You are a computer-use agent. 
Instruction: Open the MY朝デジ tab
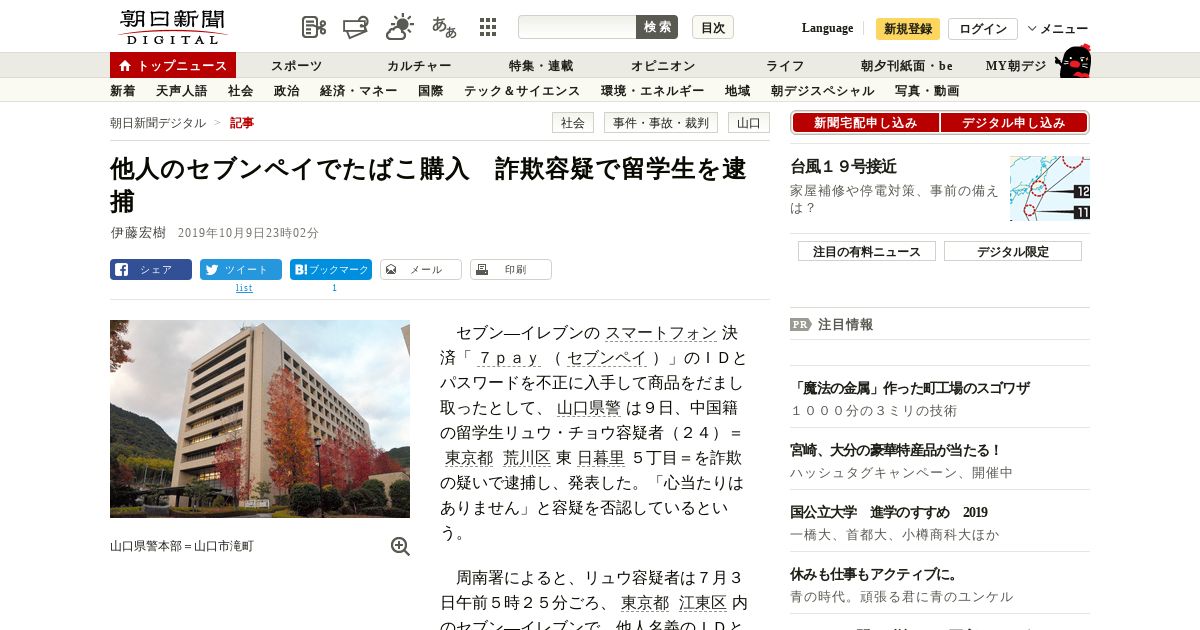pyautogui.click(x=1016, y=66)
